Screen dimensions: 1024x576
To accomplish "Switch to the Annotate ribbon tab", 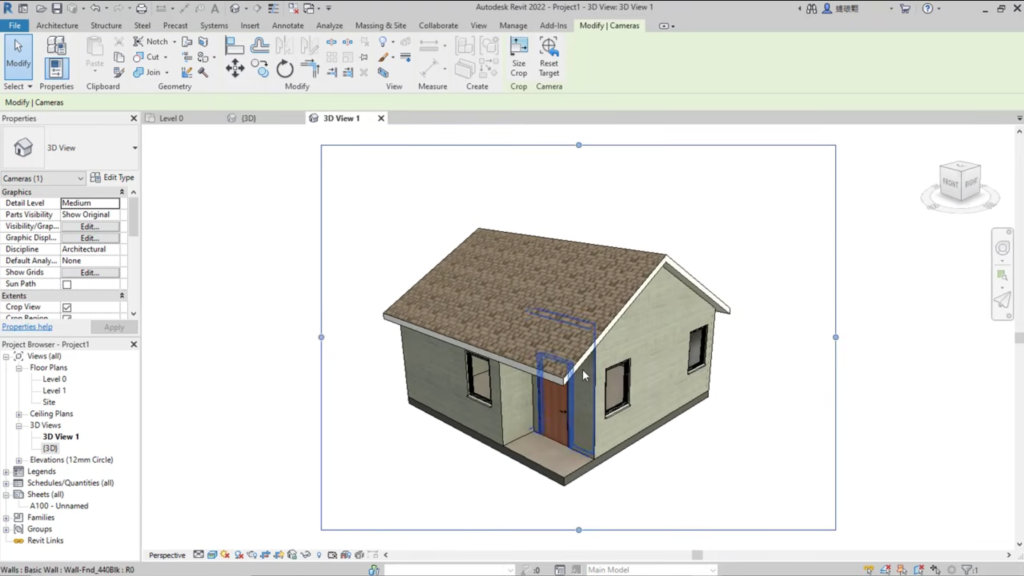I will click(x=287, y=25).
